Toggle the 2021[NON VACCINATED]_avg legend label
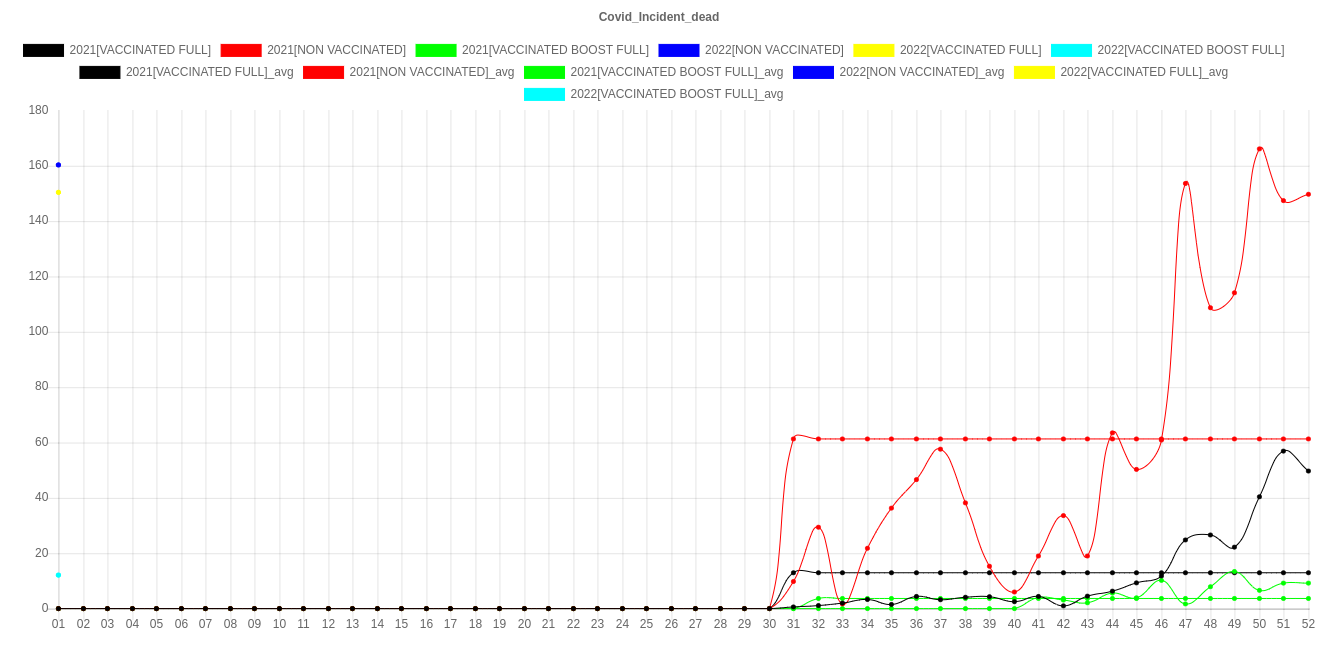This screenshot has width=1318, height=659. tap(431, 72)
